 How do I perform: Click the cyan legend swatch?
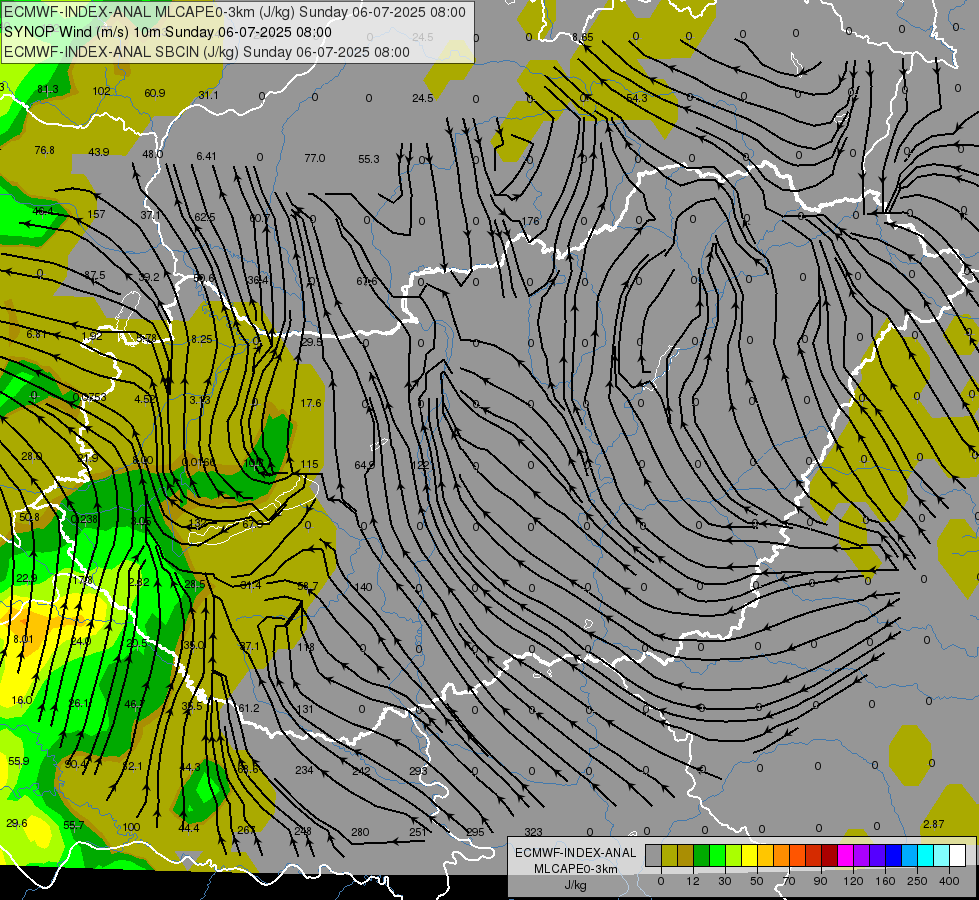click(926, 856)
